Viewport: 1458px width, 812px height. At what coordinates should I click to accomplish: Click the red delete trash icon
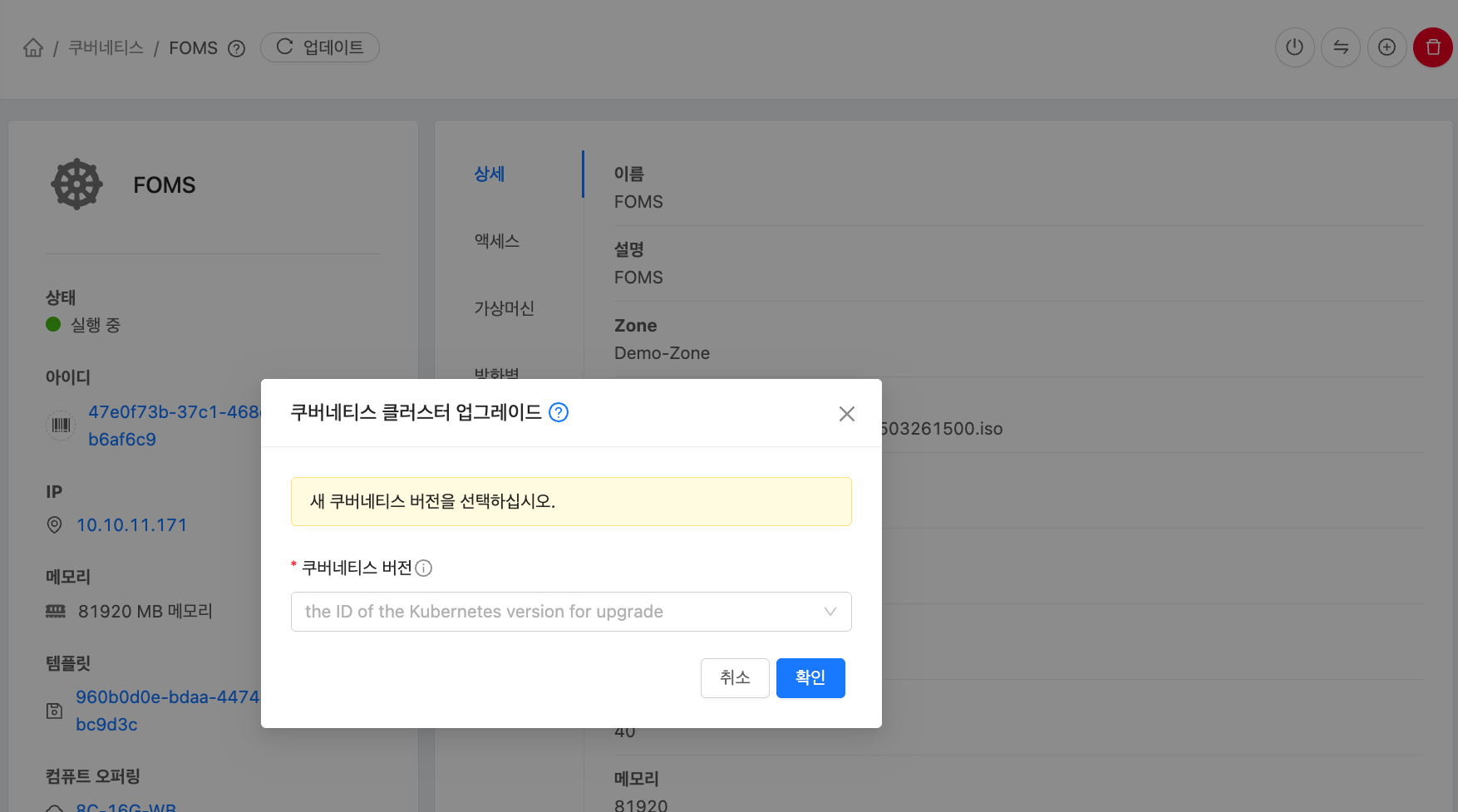1432,47
